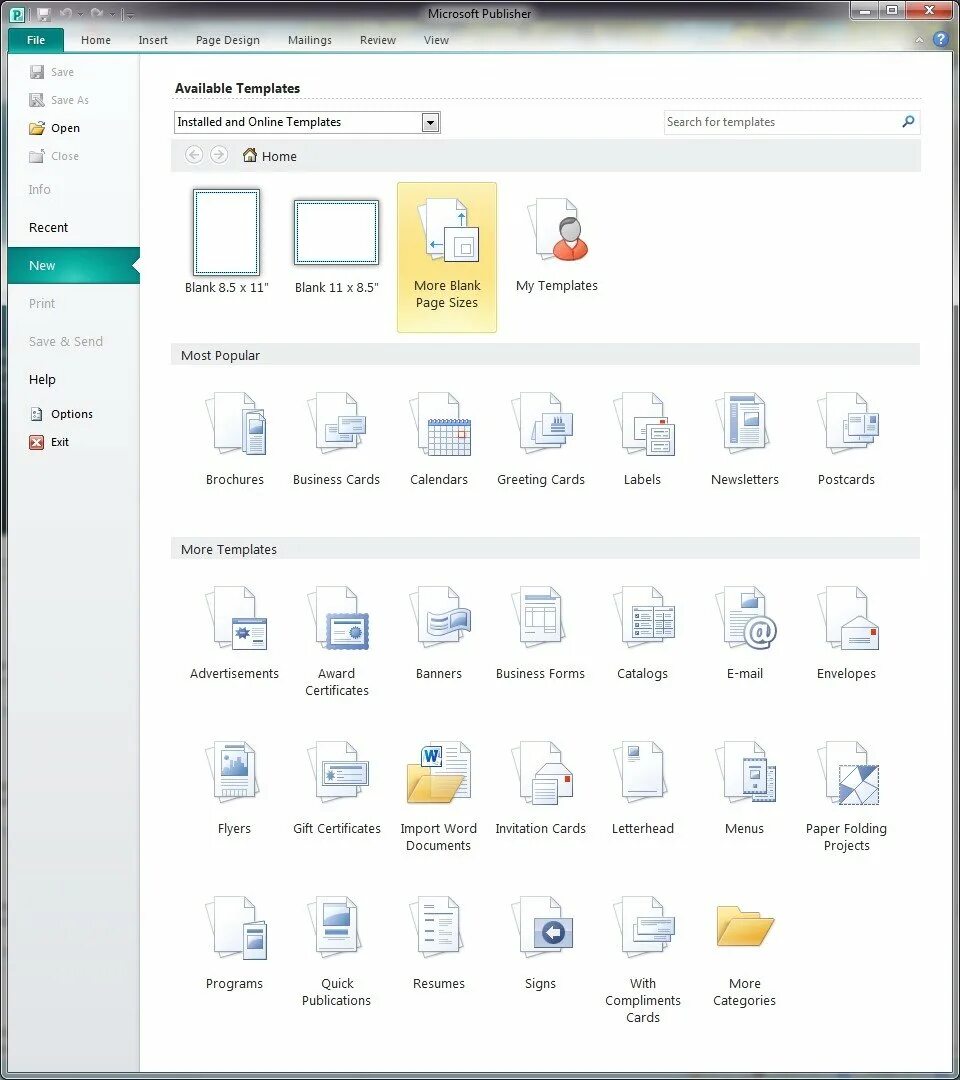
Task: Switch to the View ribbon tab
Action: click(x=437, y=40)
